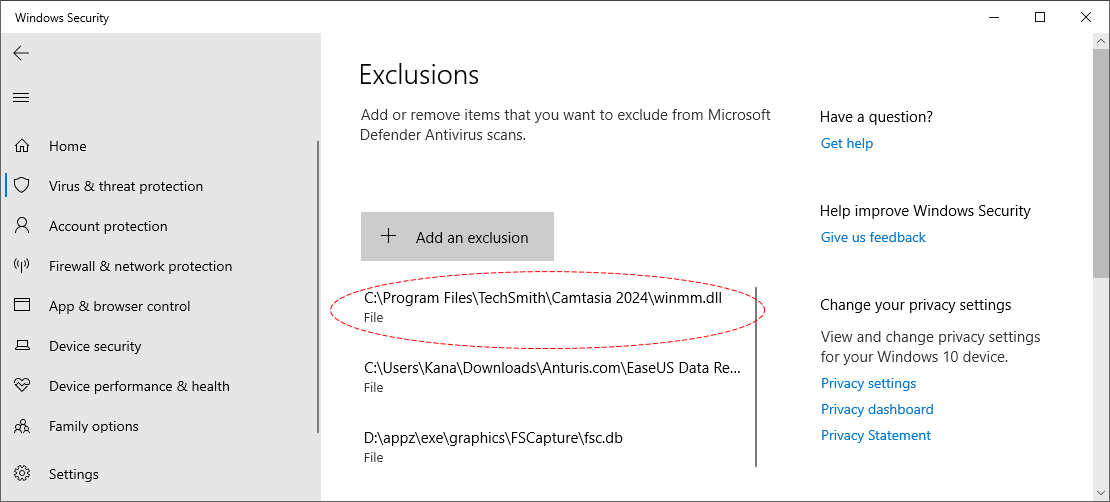Click the Home house icon
Image resolution: width=1110 pixels, height=502 pixels.
[22, 146]
